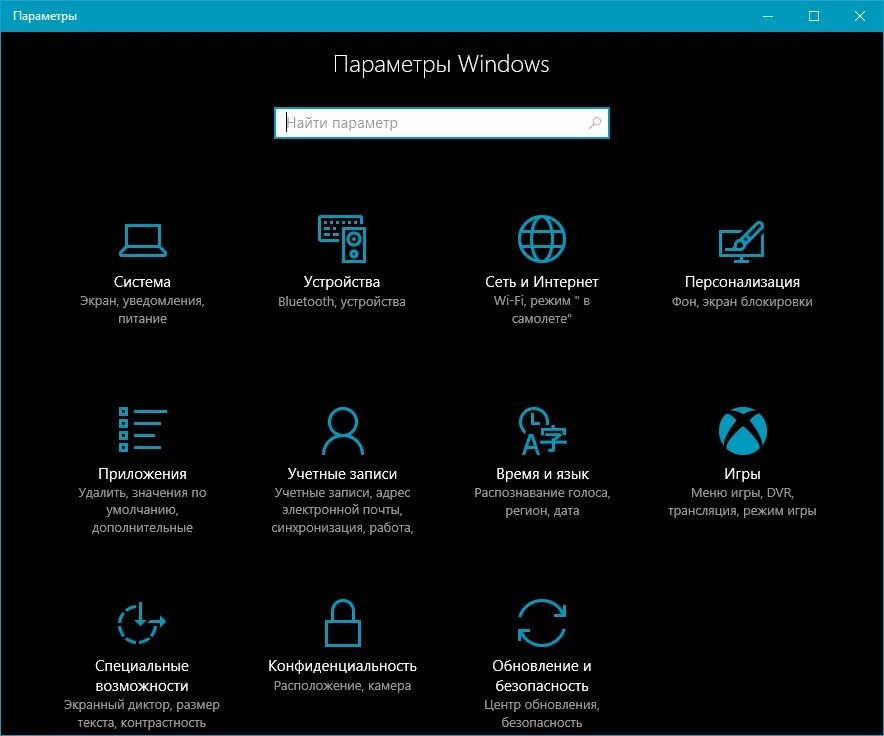Click 'Экран, уведомления, питание' description
This screenshot has width=884, height=736.
click(x=142, y=310)
